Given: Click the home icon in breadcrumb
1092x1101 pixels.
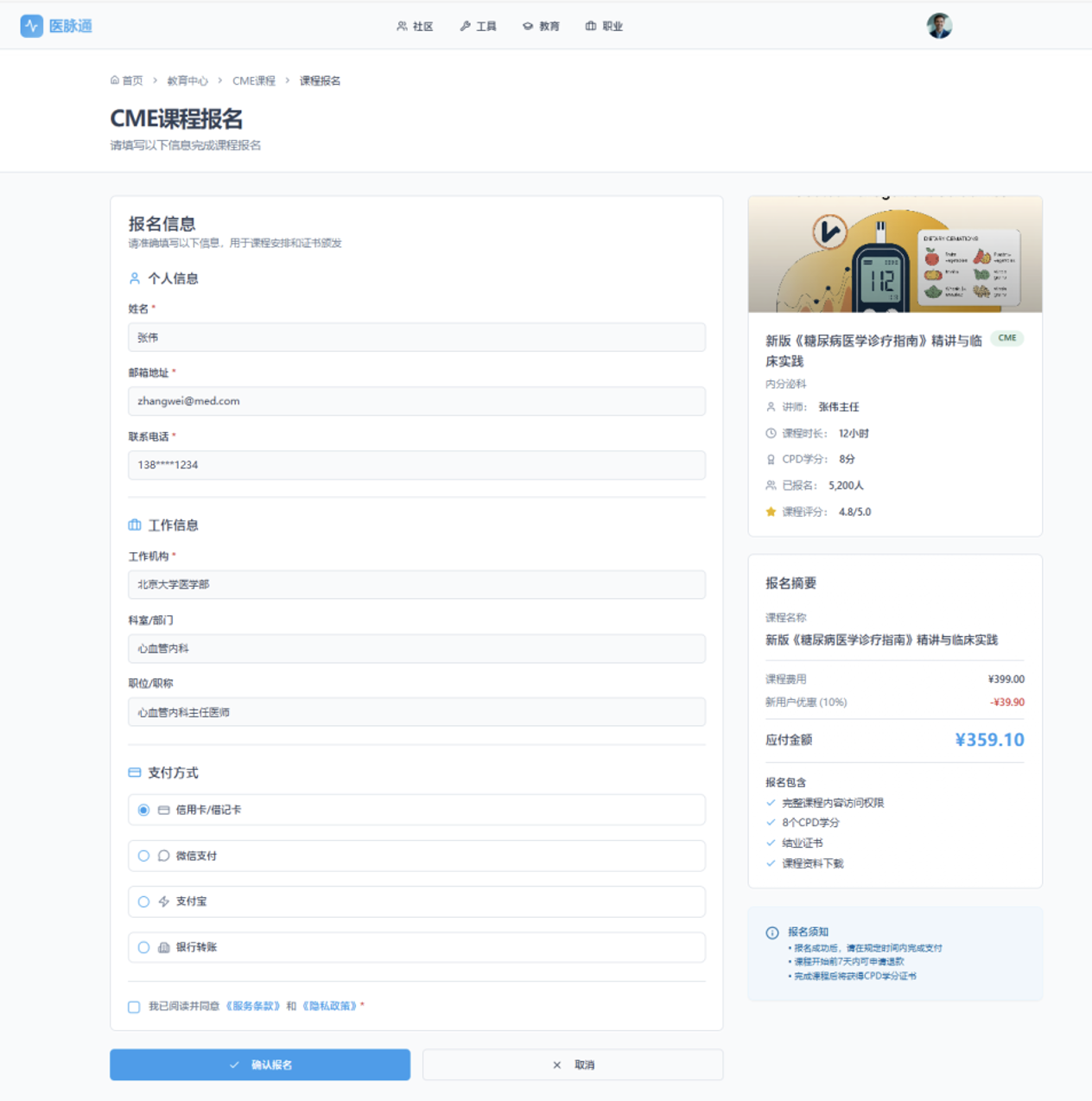Looking at the screenshot, I should click(x=115, y=80).
